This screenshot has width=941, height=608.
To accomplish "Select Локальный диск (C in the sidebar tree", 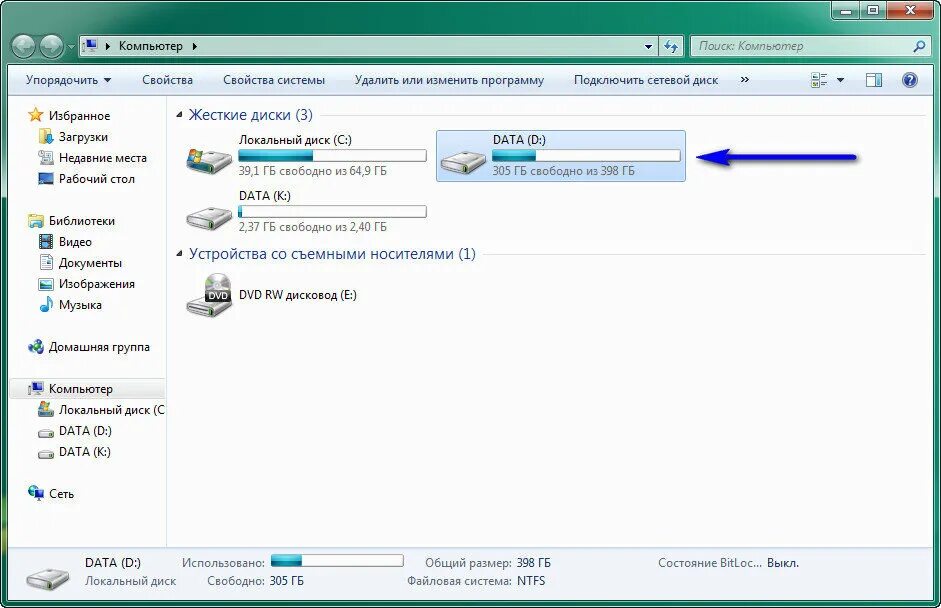I will click(111, 410).
